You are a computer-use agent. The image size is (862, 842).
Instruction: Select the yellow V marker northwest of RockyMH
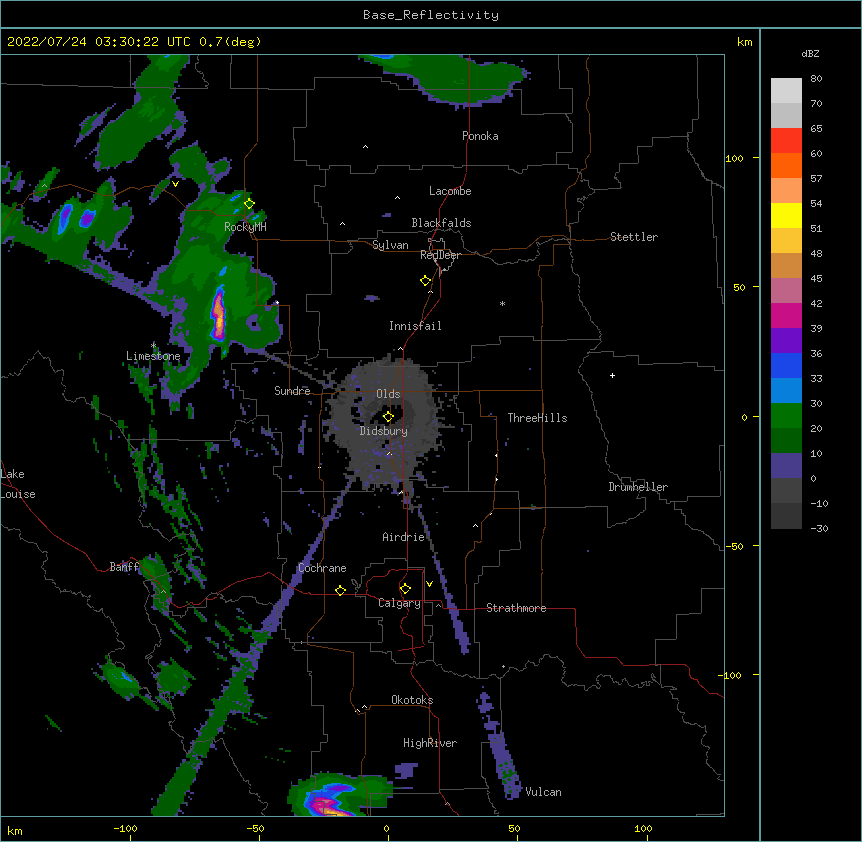click(175, 184)
